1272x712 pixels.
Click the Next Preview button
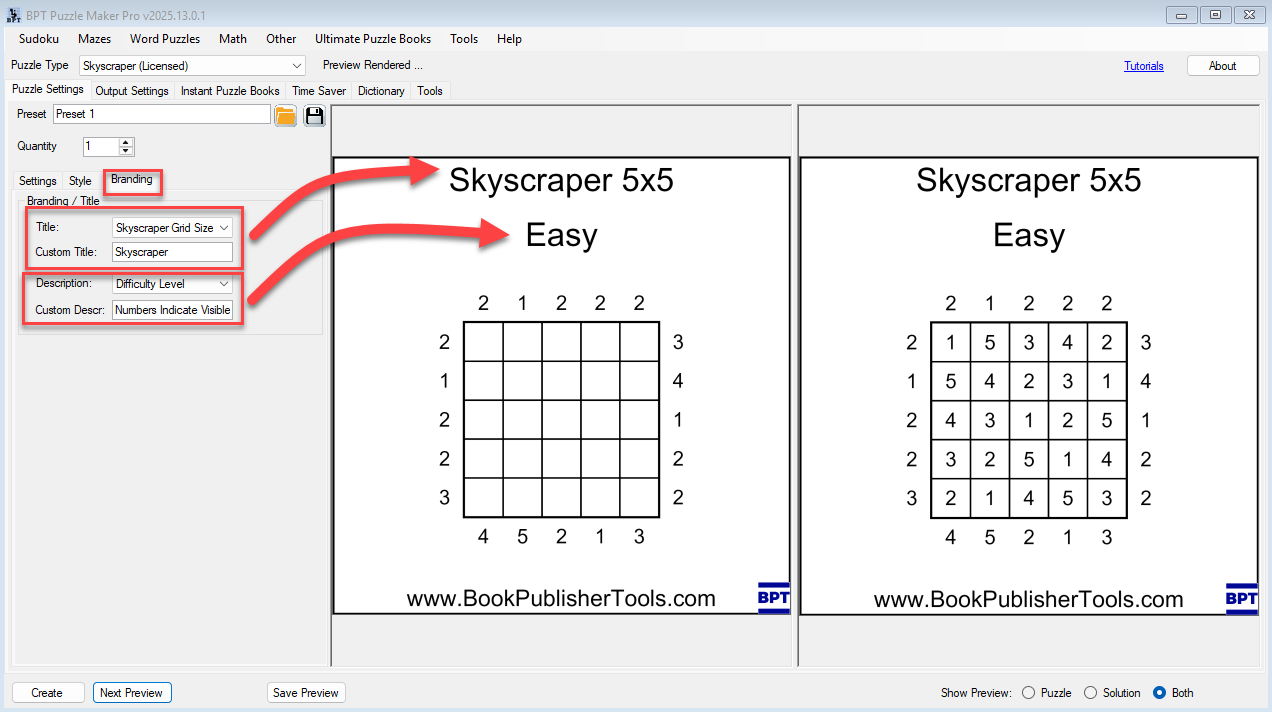[131, 693]
